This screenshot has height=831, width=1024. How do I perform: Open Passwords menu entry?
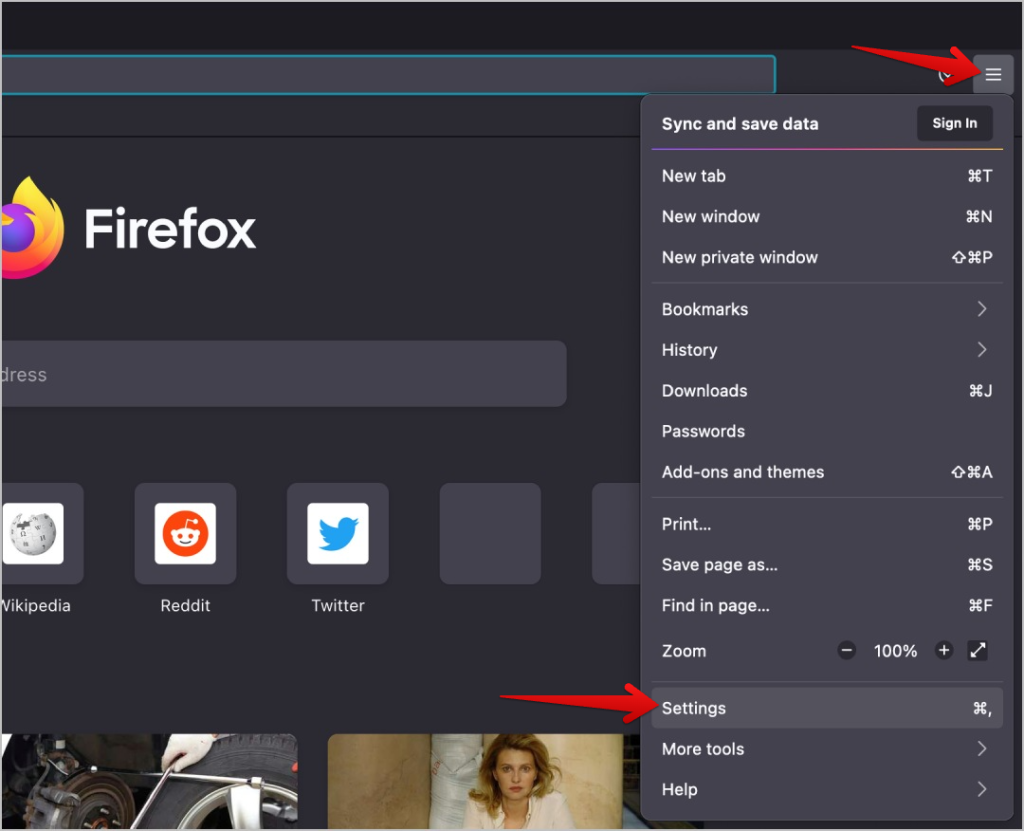coord(827,431)
